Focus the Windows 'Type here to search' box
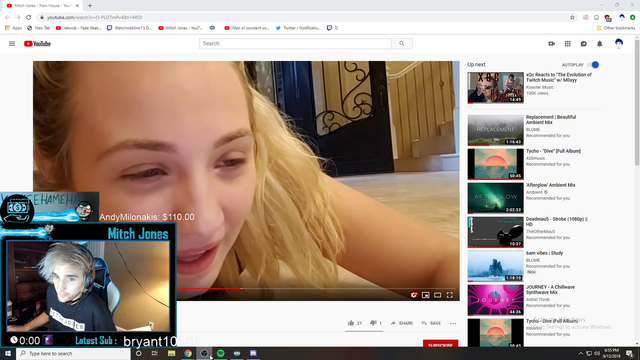The image size is (640, 360). point(73,353)
